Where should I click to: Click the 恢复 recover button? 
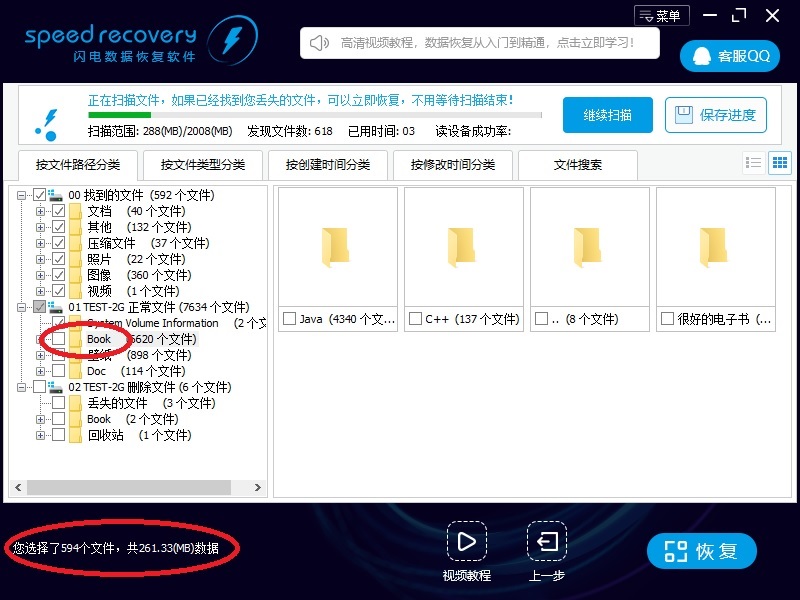coord(701,551)
